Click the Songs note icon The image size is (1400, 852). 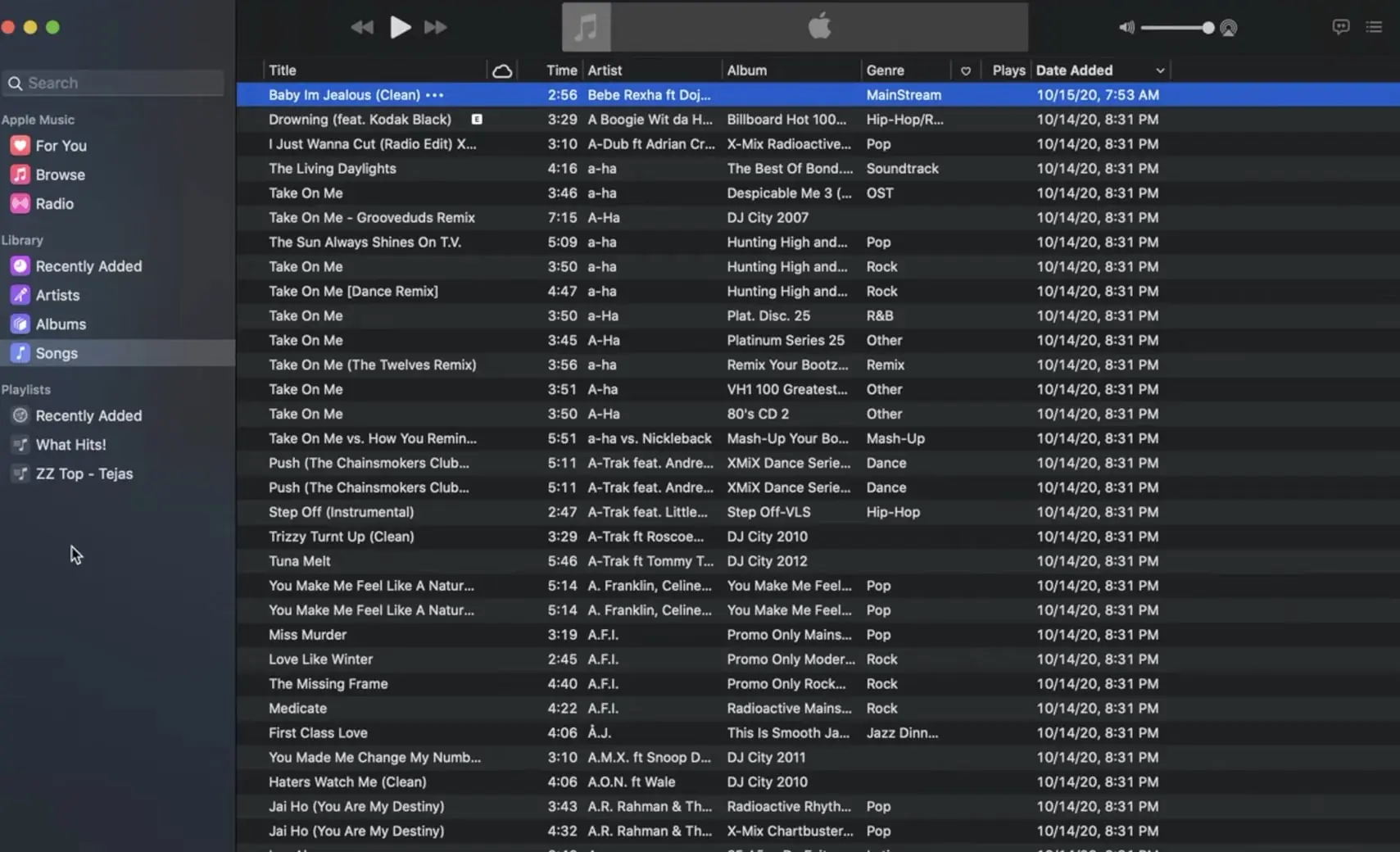(20, 353)
